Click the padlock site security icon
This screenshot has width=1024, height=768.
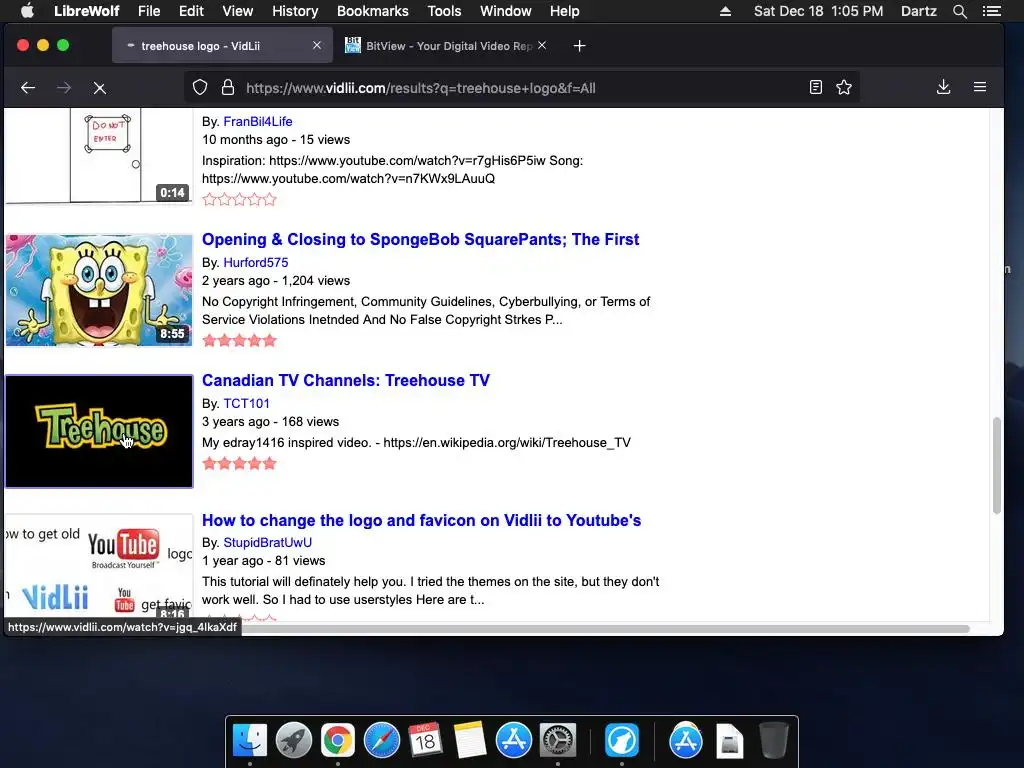[227, 88]
